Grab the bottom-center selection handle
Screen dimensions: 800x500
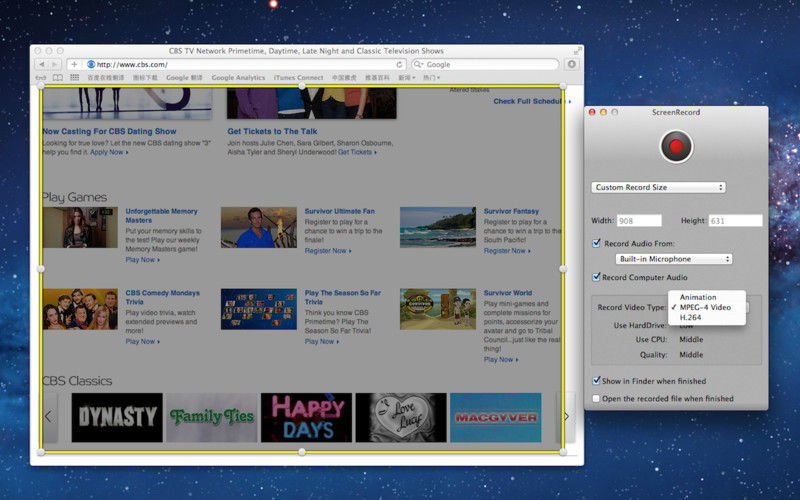(302, 452)
